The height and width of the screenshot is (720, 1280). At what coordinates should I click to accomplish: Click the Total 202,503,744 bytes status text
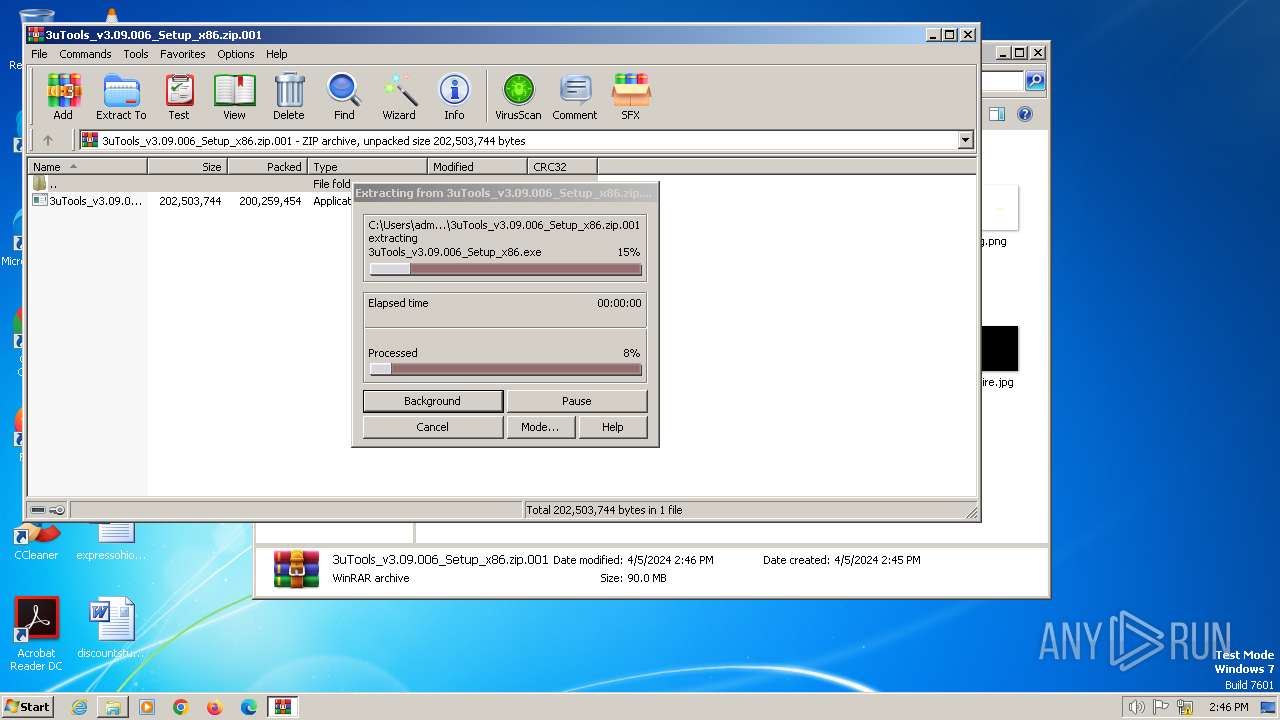(604, 510)
